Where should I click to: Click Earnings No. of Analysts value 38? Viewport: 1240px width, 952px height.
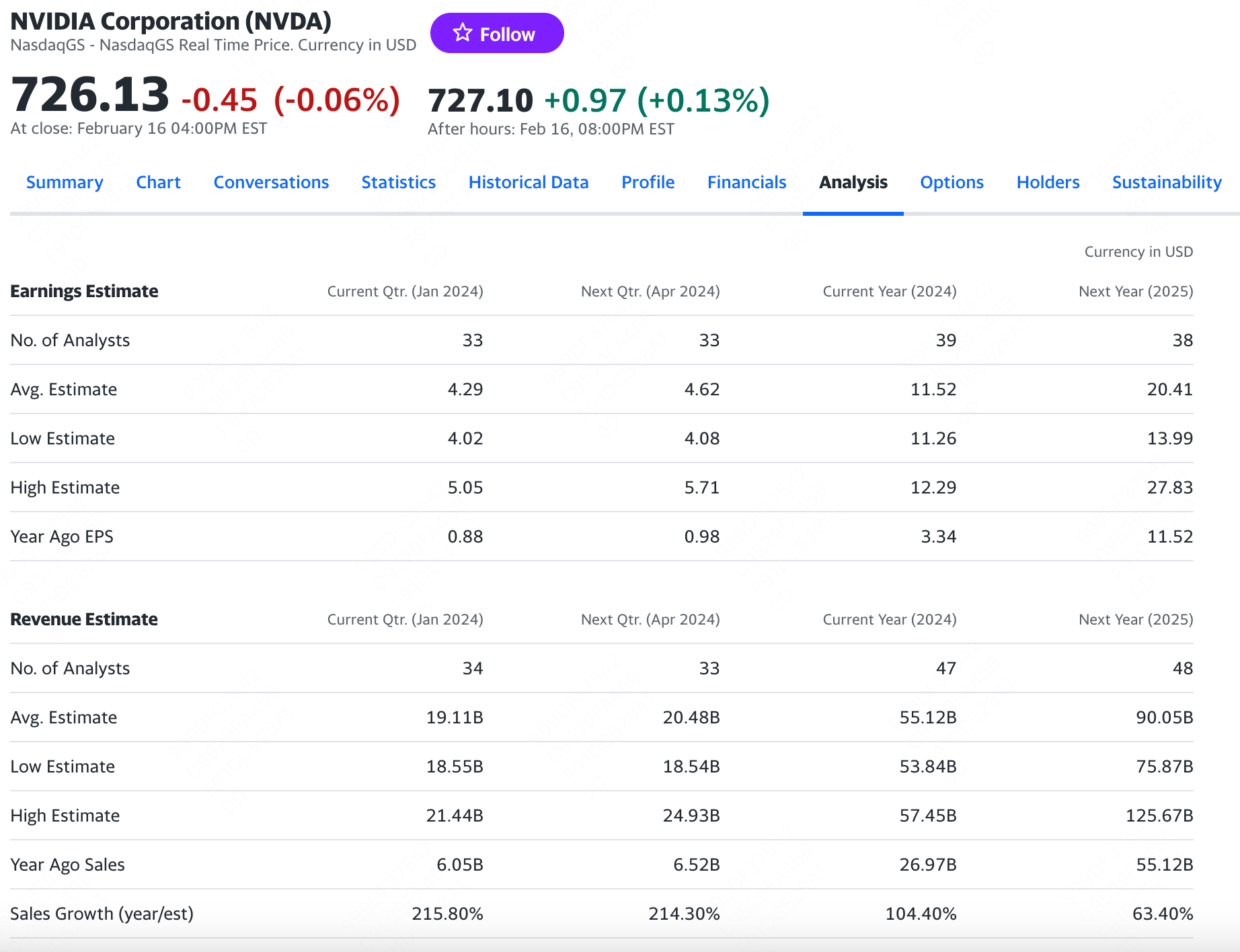coord(1183,340)
